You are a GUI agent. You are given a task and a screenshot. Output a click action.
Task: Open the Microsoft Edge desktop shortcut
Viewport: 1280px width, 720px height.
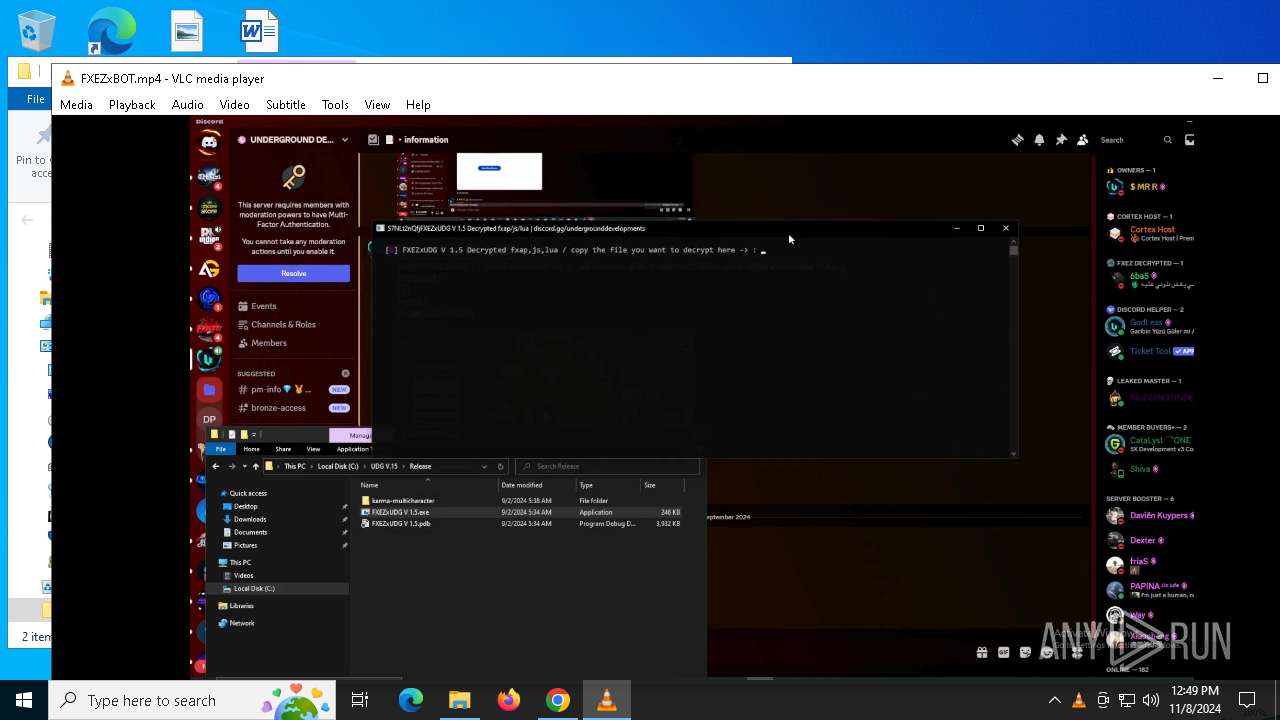click(111, 31)
